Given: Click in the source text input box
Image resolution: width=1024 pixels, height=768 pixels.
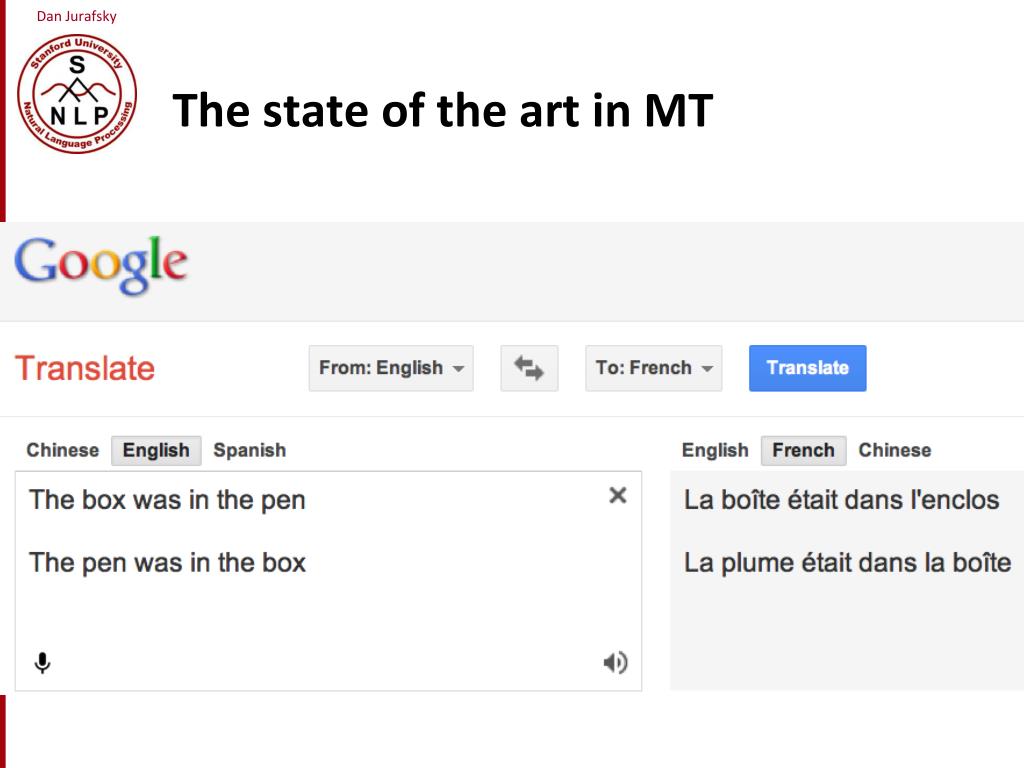Looking at the screenshot, I should tap(328, 581).
